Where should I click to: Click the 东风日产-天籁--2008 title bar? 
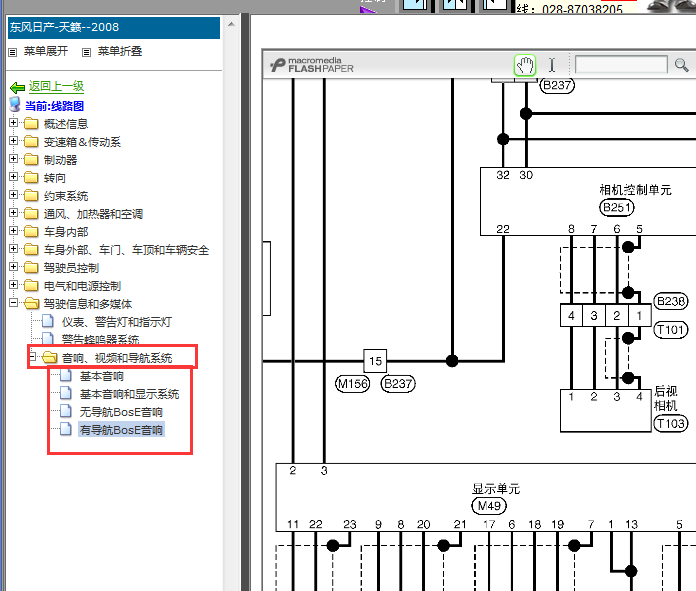click(x=114, y=28)
